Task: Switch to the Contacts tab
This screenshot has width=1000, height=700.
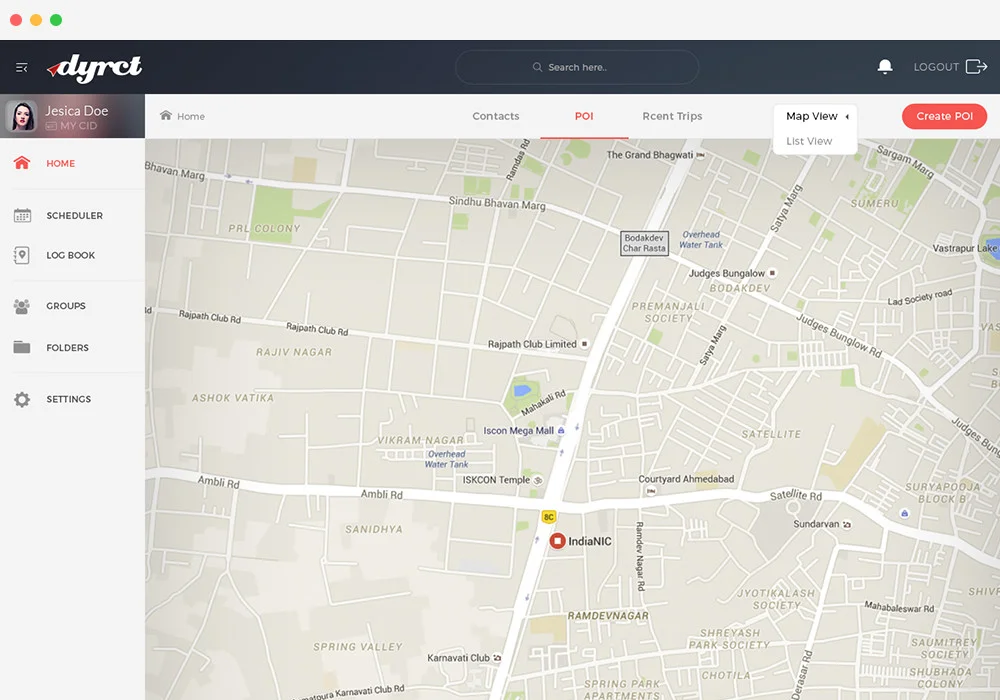Action: 496,116
